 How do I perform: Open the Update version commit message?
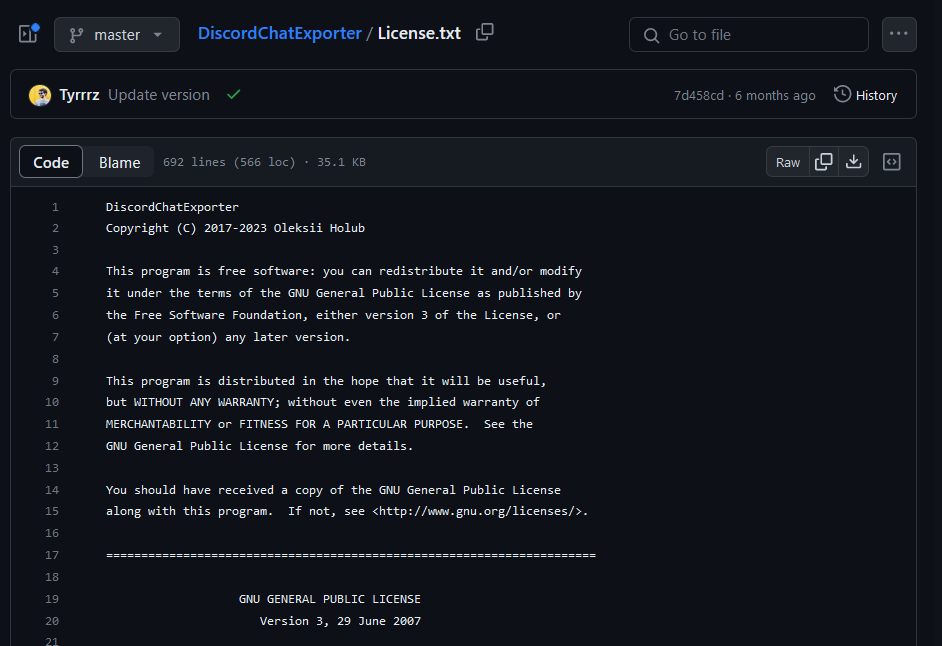(159, 95)
